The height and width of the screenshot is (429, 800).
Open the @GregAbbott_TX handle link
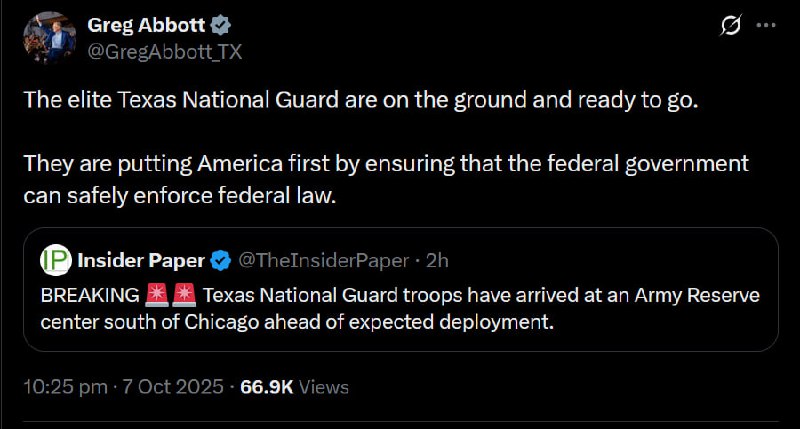pos(165,51)
